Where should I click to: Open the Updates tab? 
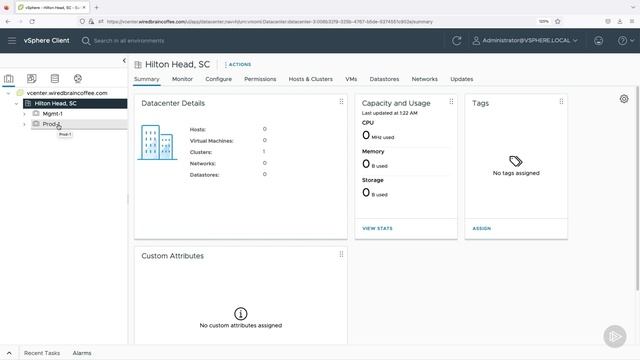tap(462, 79)
